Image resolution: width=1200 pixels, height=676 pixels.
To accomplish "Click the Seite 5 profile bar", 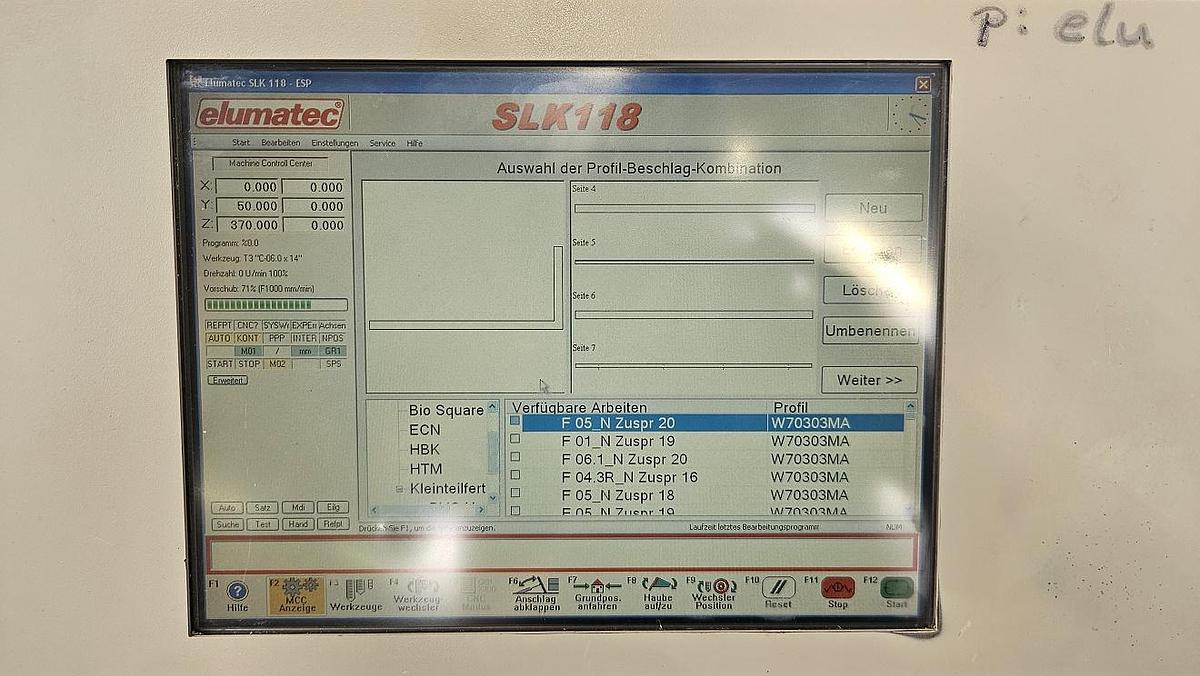I will (694, 261).
